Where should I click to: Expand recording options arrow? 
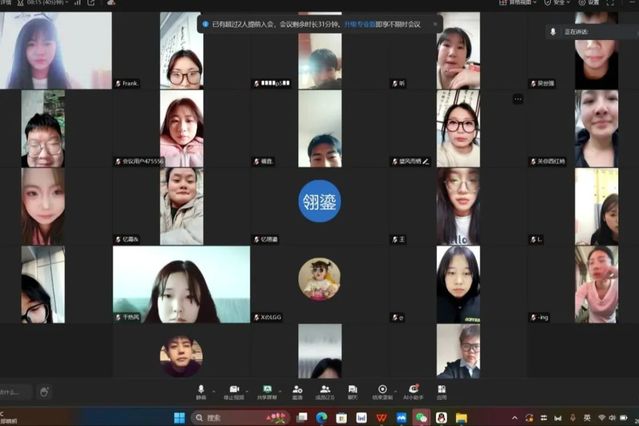(x=395, y=391)
